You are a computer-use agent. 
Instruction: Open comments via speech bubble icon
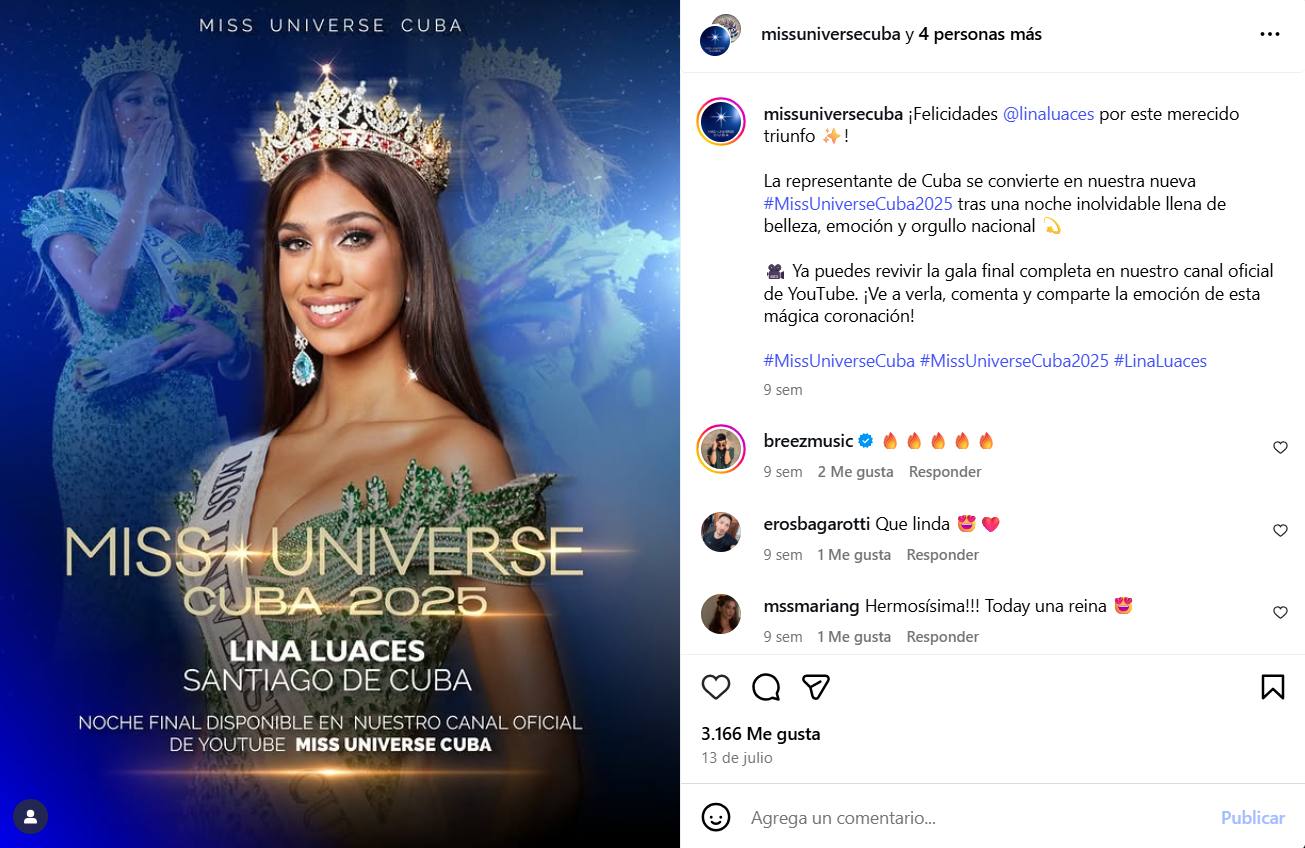tap(766, 687)
